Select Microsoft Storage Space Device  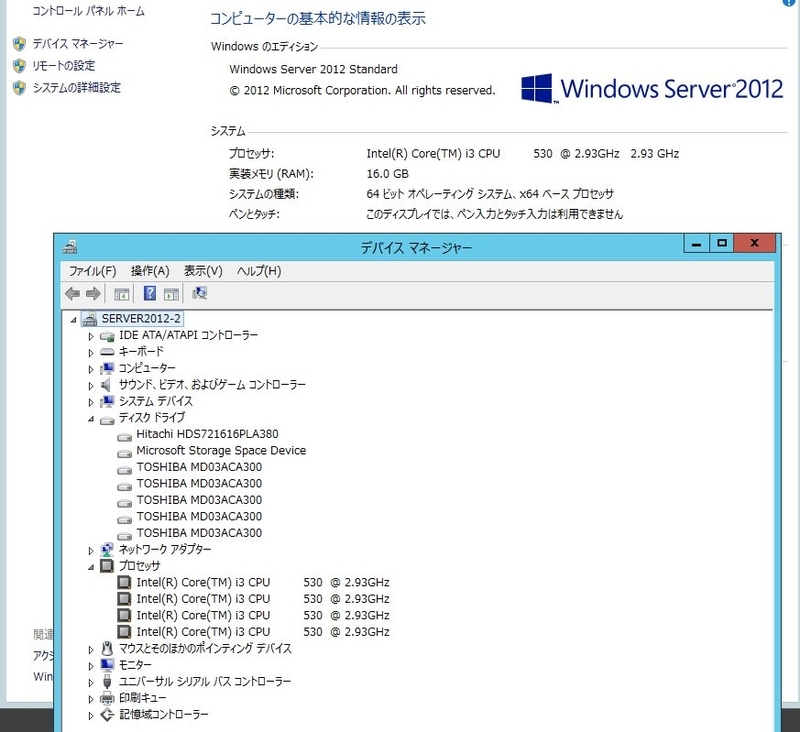221,450
